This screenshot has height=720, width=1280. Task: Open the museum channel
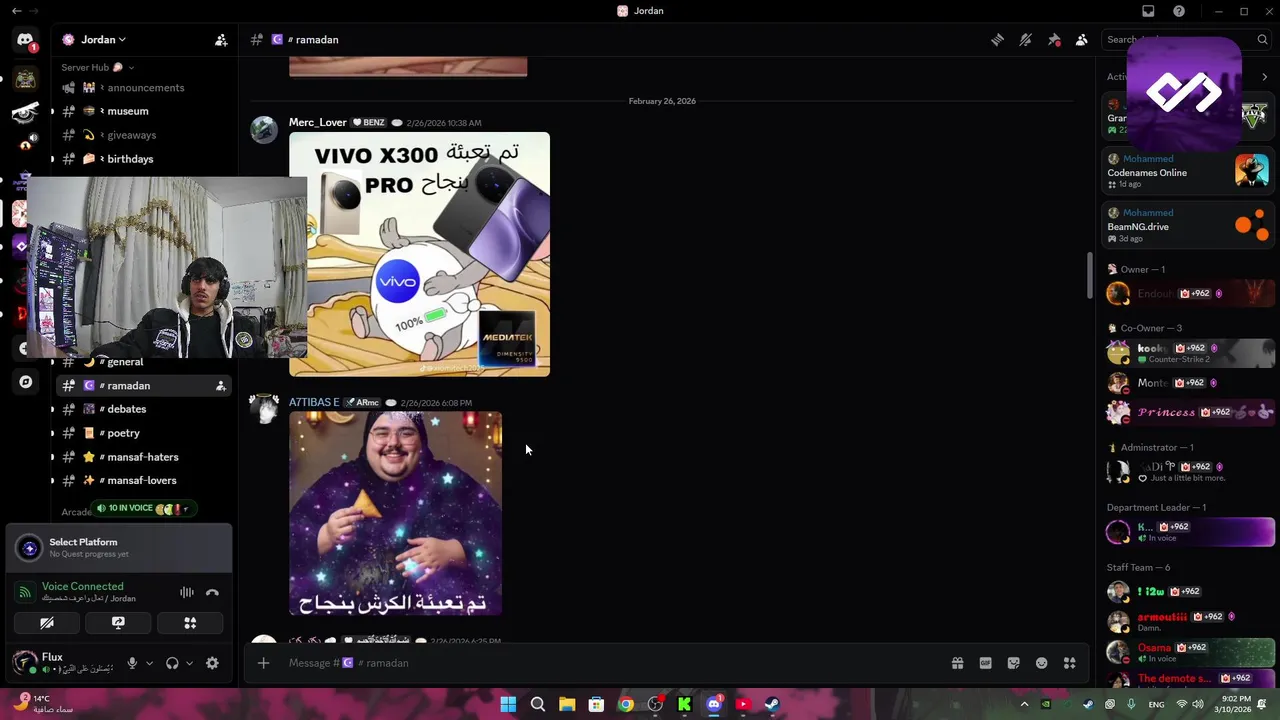tap(146, 111)
